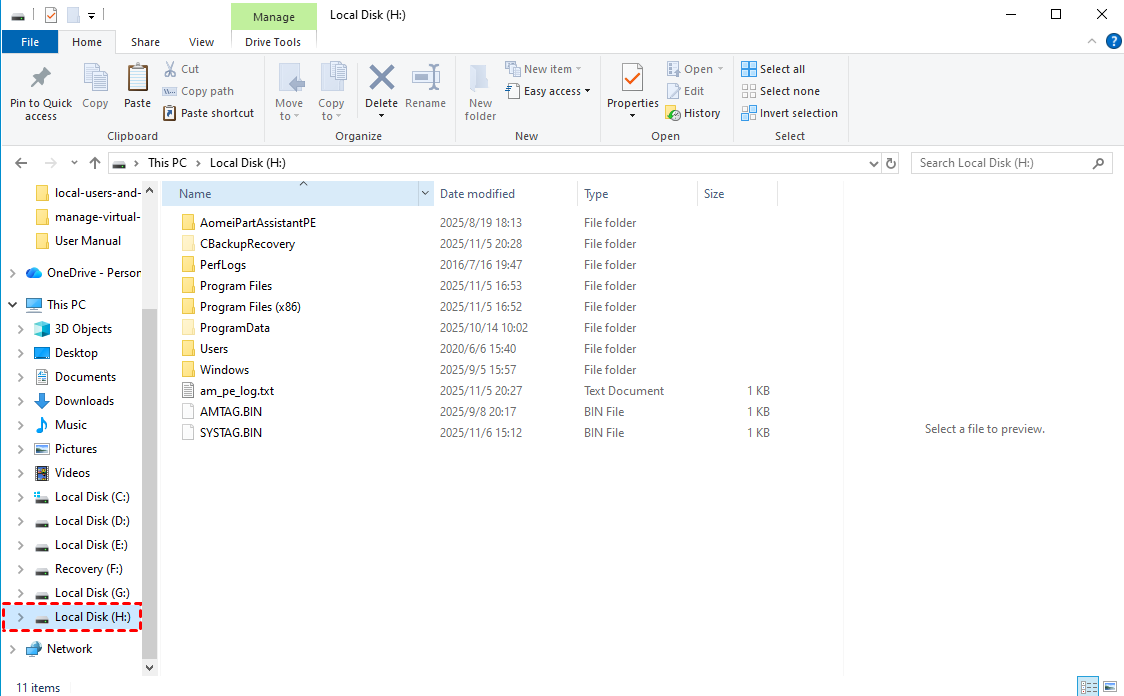The height and width of the screenshot is (696, 1124).
Task: Select the am_pe_log.txt file
Action: [236, 391]
